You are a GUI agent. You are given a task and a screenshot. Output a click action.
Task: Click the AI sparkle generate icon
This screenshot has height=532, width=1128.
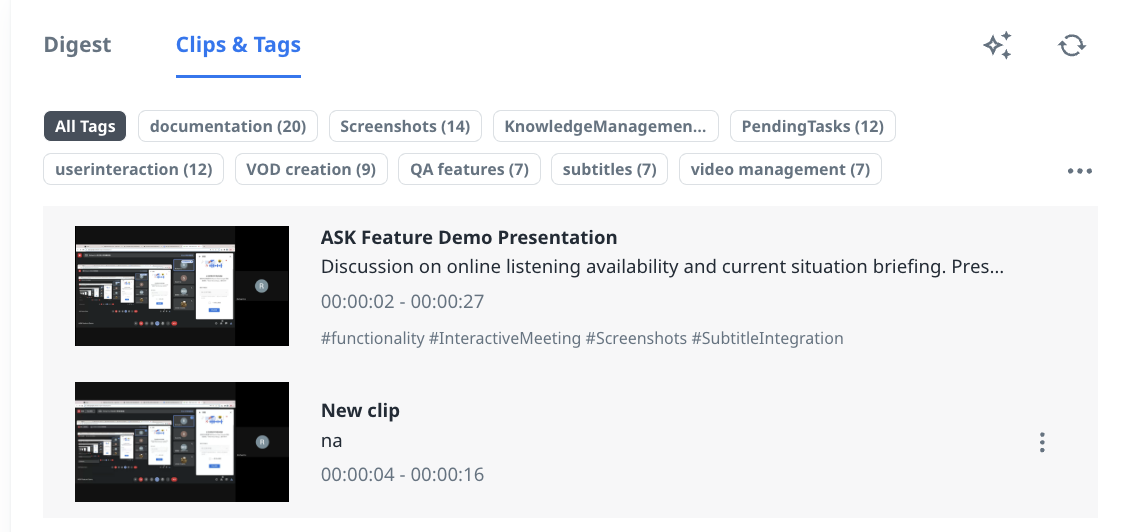click(997, 46)
